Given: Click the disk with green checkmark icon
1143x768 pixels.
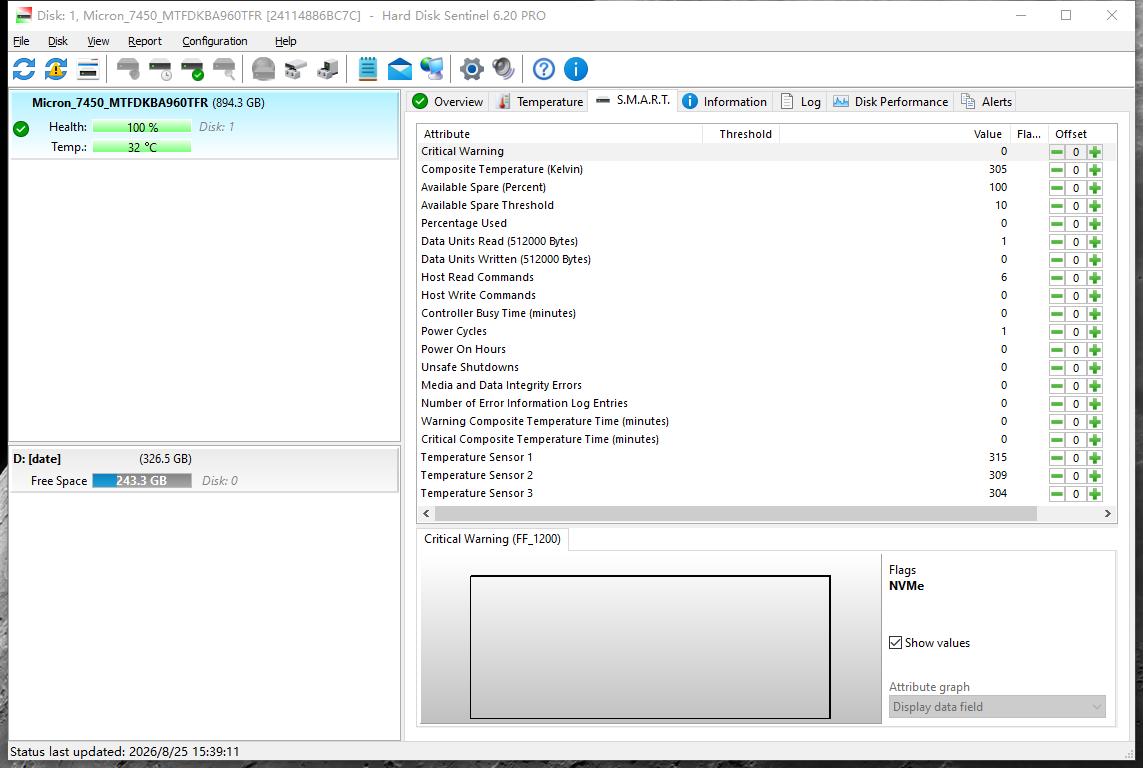Looking at the screenshot, I should [192, 69].
